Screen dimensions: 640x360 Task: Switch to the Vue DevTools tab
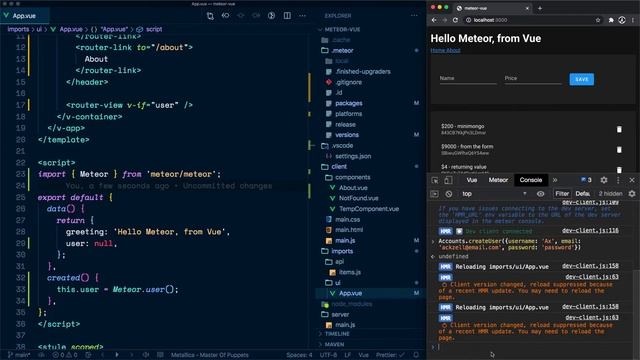point(472,180)
